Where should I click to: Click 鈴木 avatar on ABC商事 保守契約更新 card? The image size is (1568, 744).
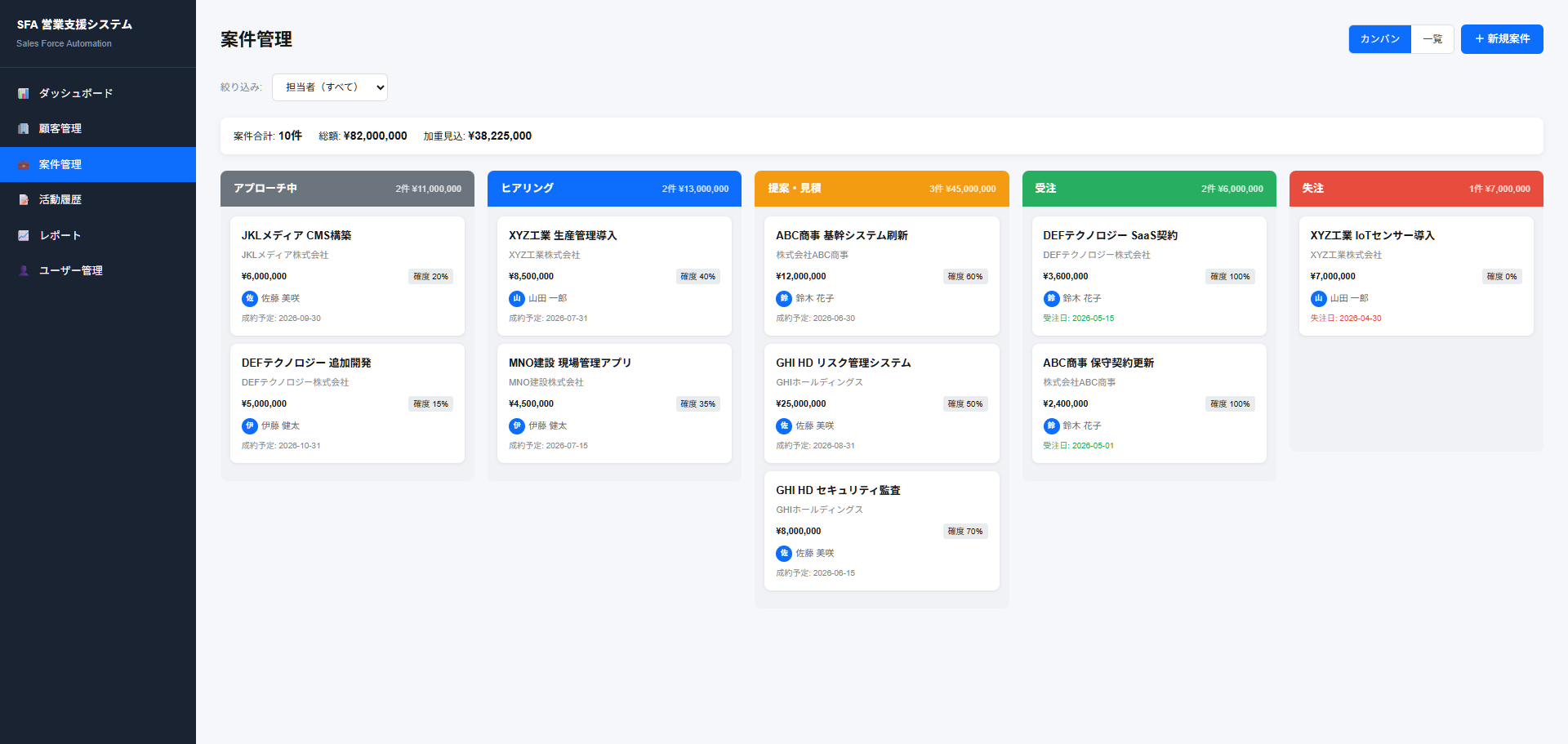pos(1051,426)
